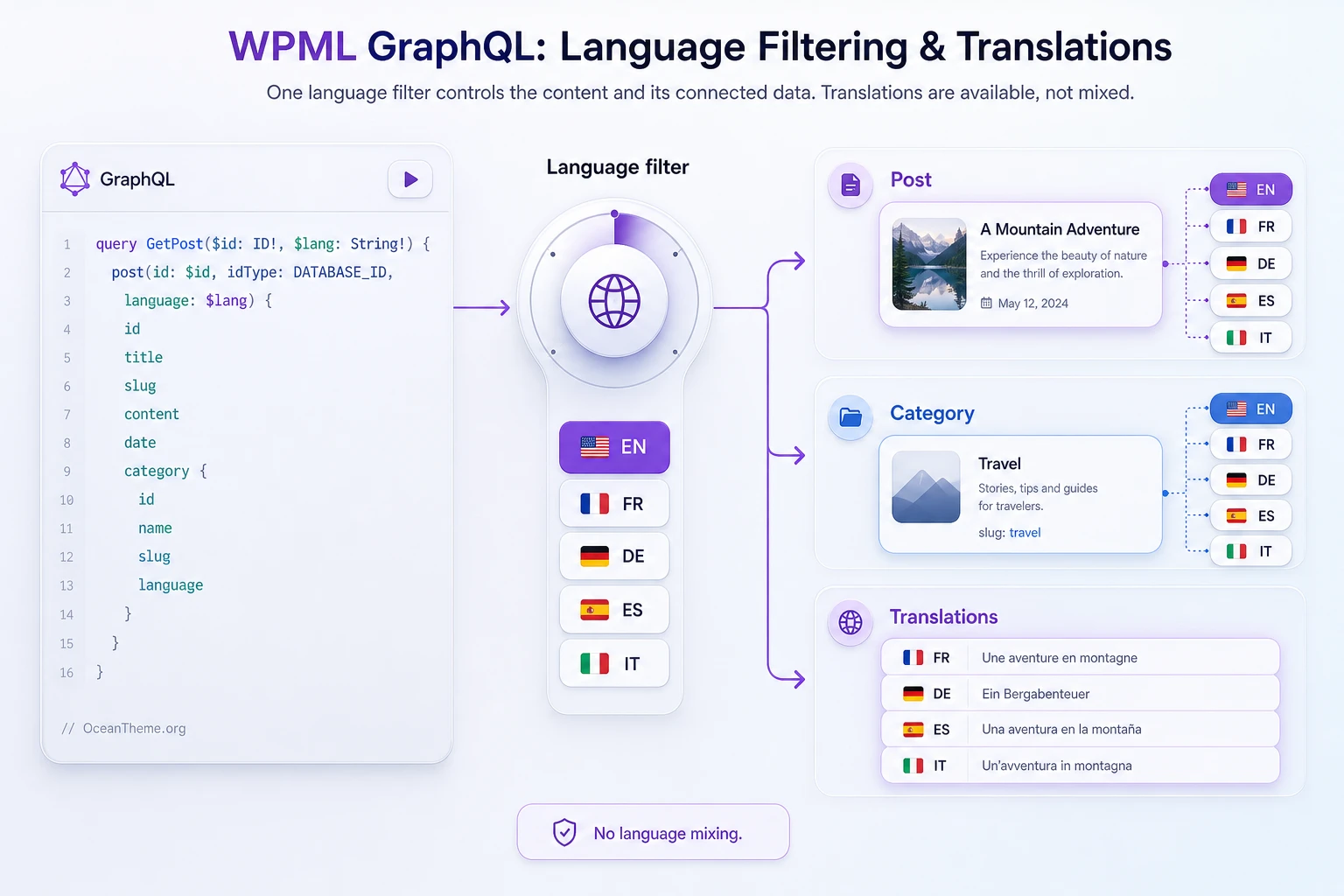Click 'A Mountain Adventure' post title
1344x896 pixels.
click(1060, 229)
